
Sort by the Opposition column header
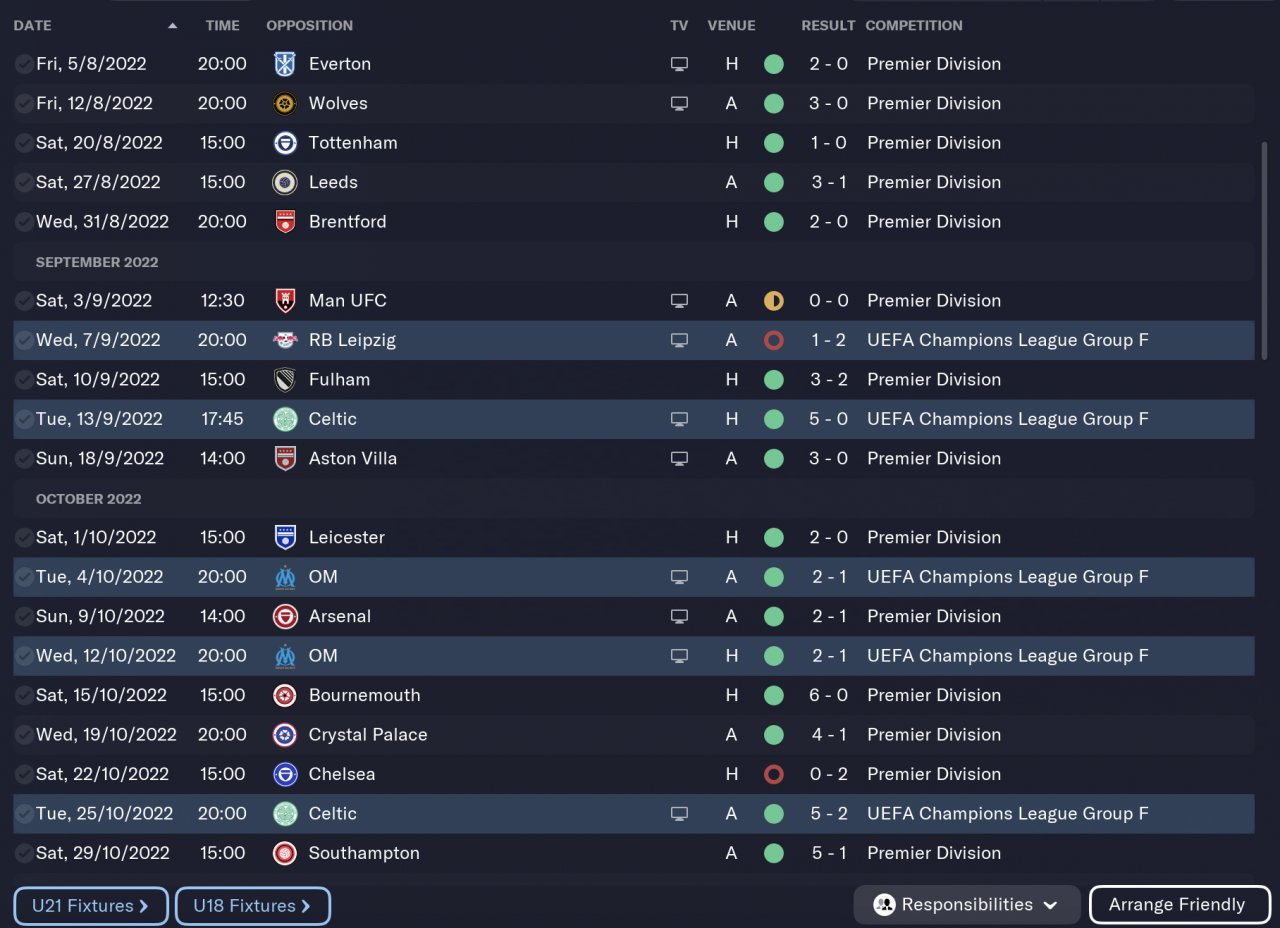pyautogui.click(x=309, y=26)
